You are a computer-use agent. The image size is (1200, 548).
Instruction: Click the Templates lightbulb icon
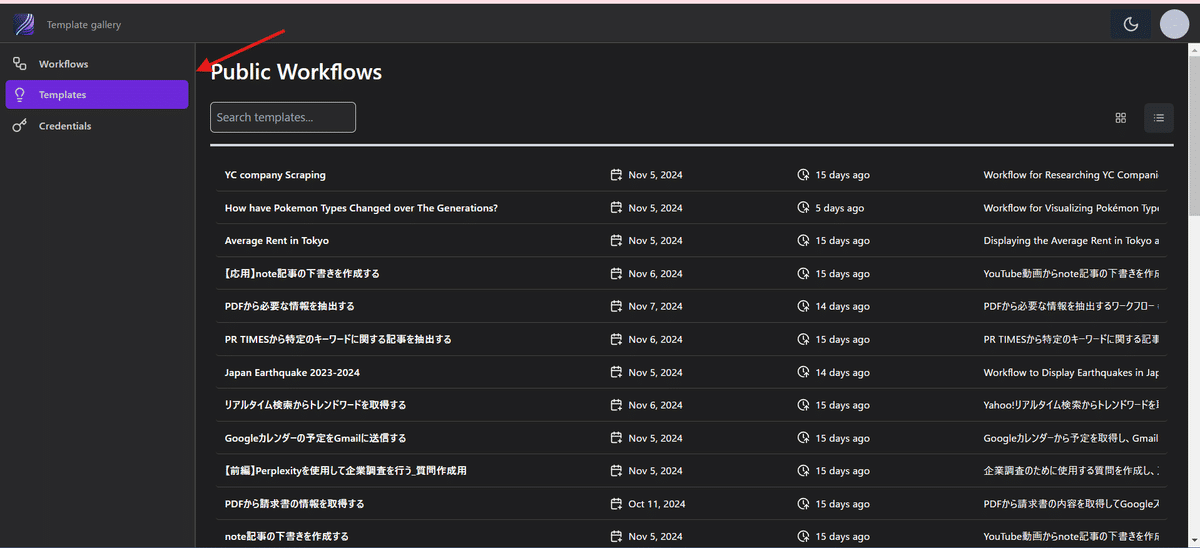coord(19,95)
